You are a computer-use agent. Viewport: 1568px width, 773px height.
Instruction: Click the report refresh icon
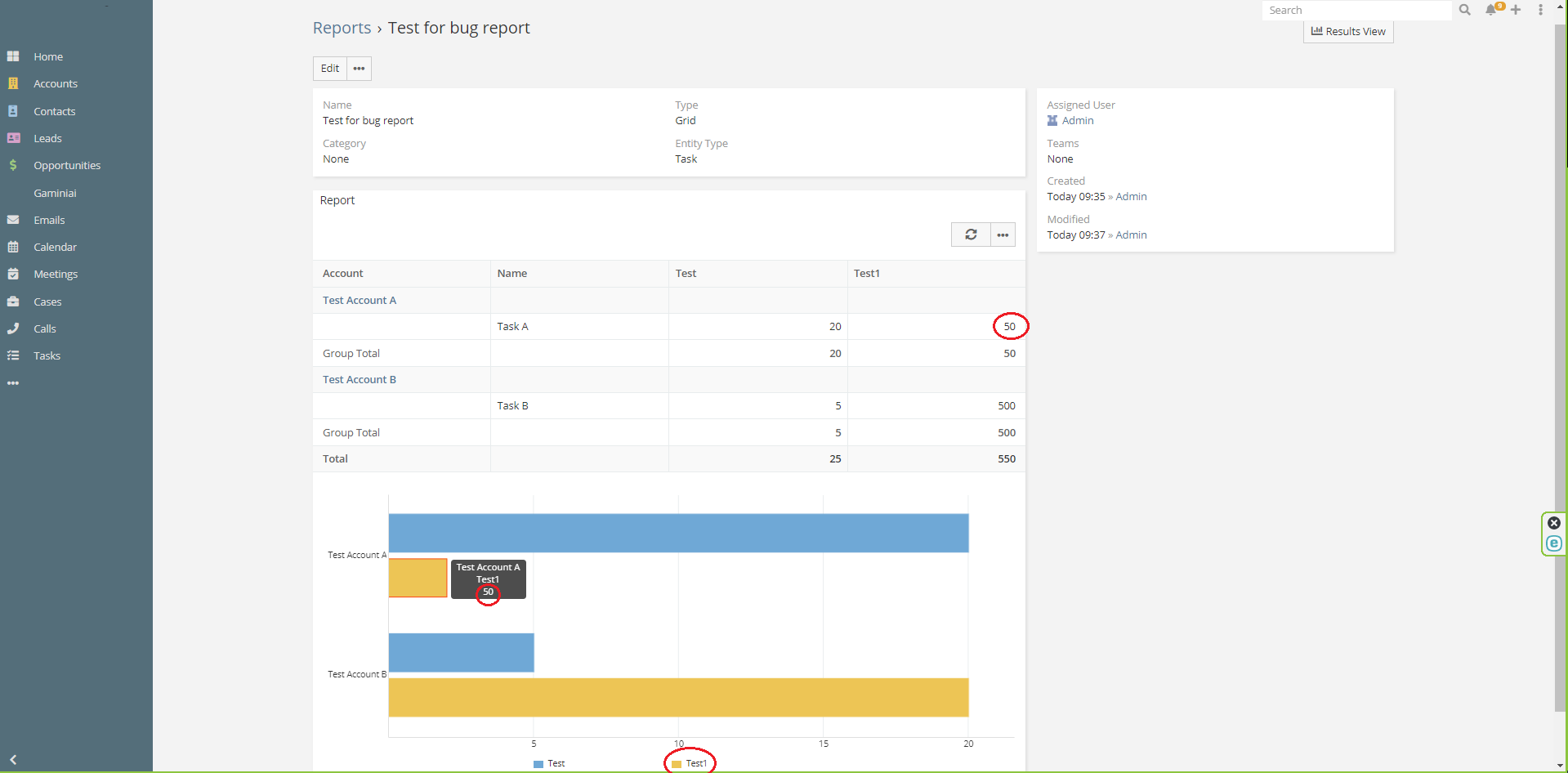[x=971, y=235]
